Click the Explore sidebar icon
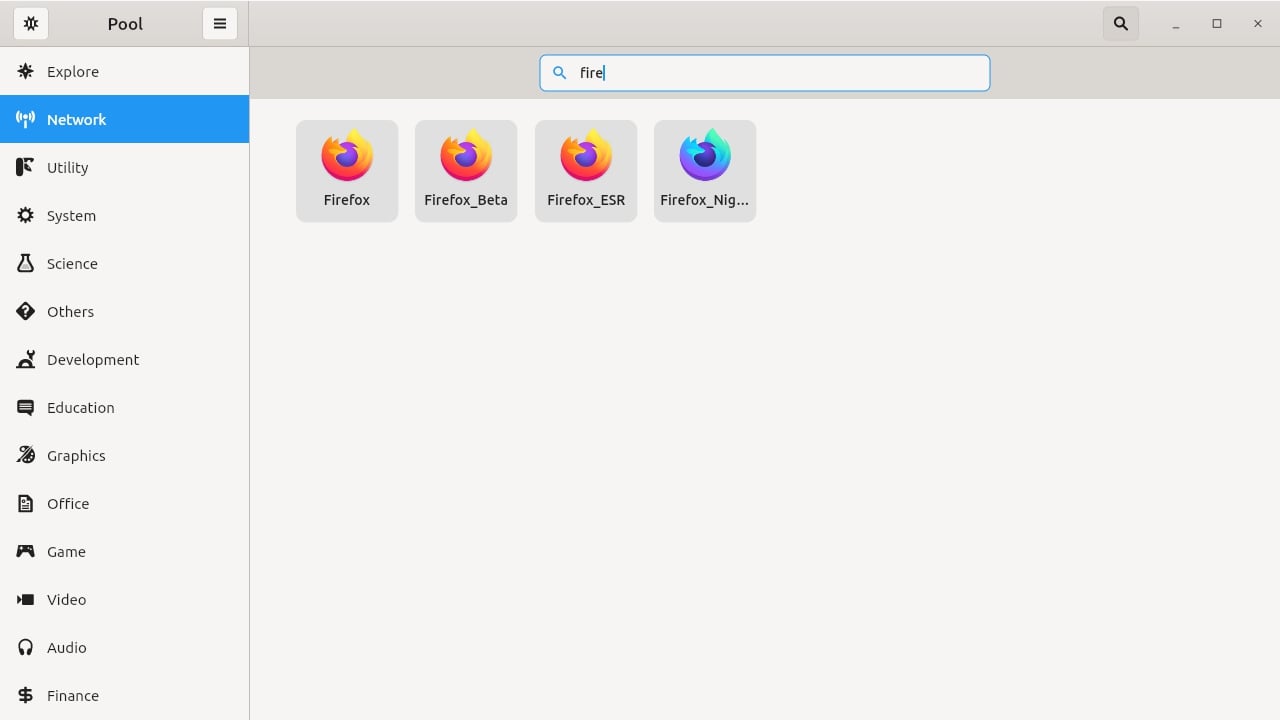Viewport: 1280px width, 720px height. [x=26, y=71]
